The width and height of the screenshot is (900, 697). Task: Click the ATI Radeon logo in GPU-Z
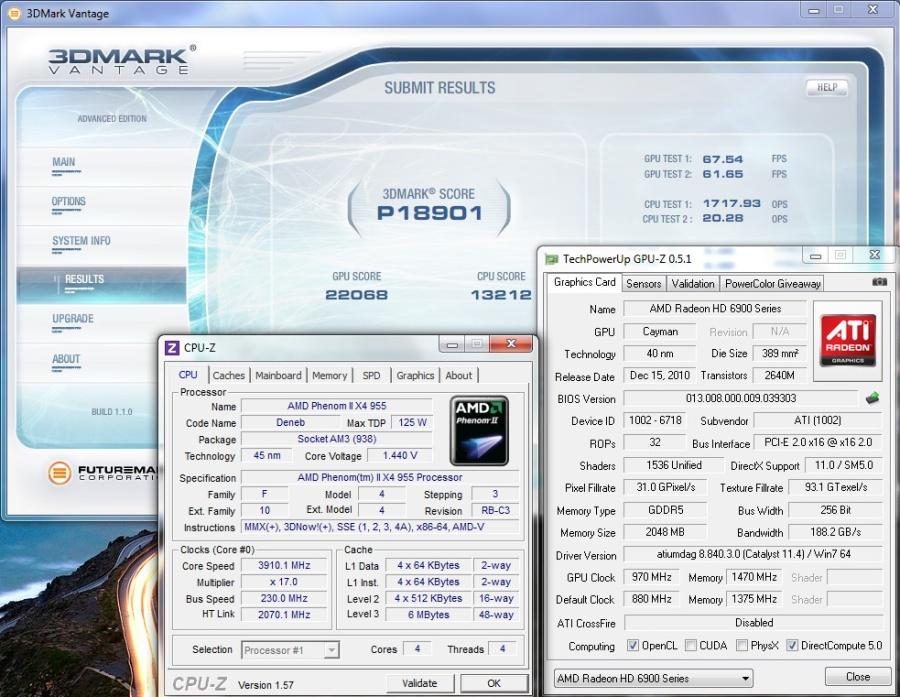click(847, 339)
